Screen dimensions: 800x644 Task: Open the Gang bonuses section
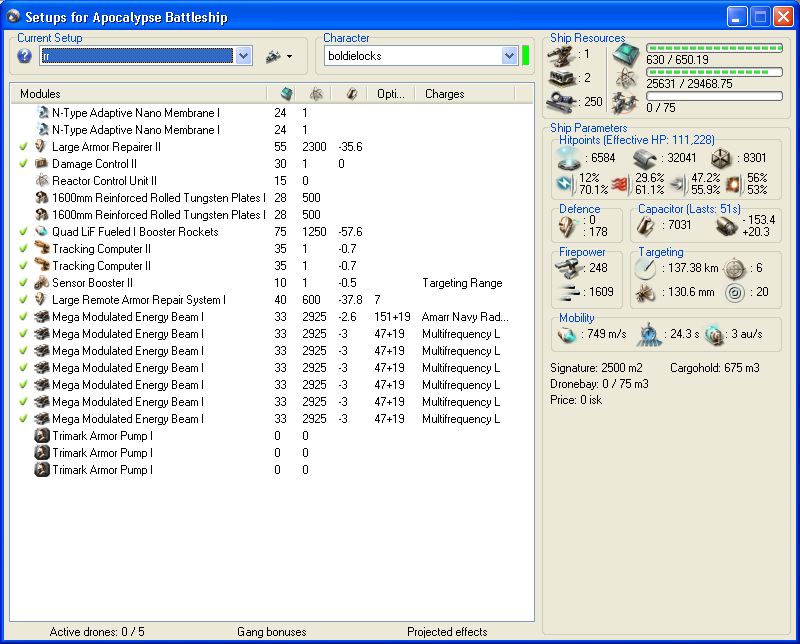click(x=271, y=632)
